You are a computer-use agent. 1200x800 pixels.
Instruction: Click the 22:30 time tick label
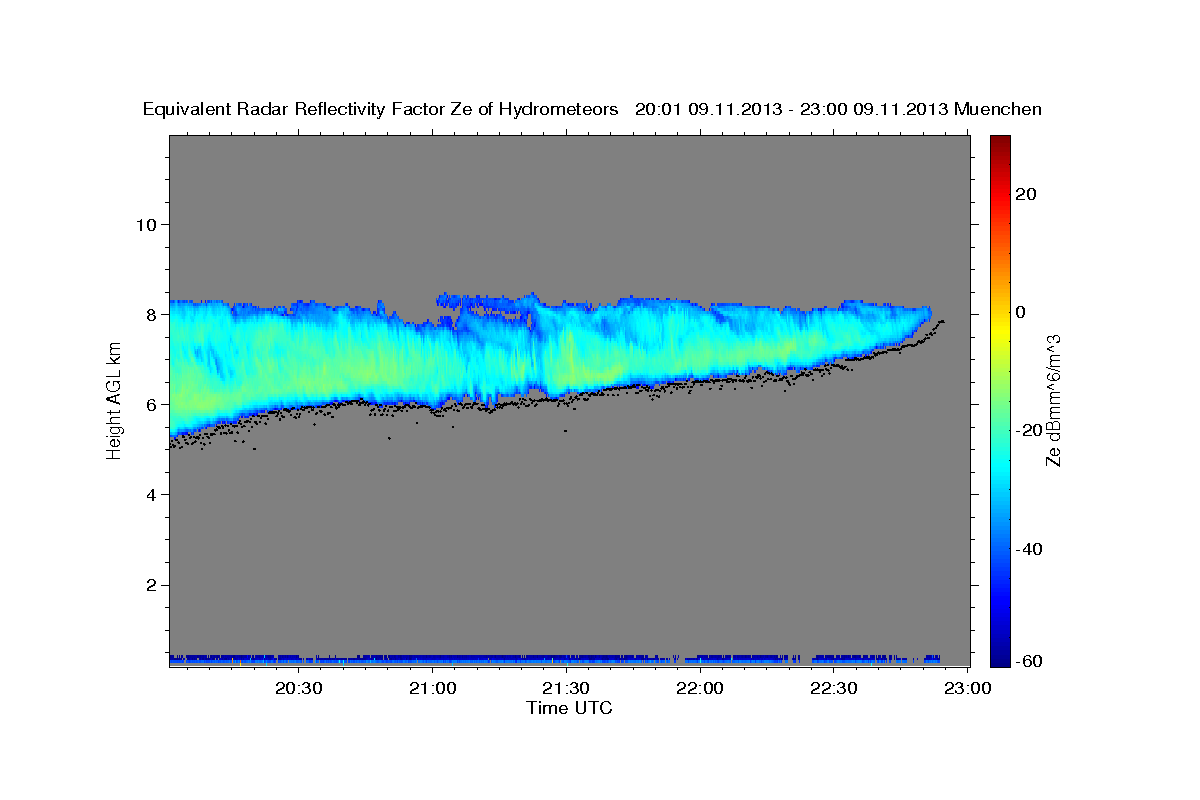point(833,688)
